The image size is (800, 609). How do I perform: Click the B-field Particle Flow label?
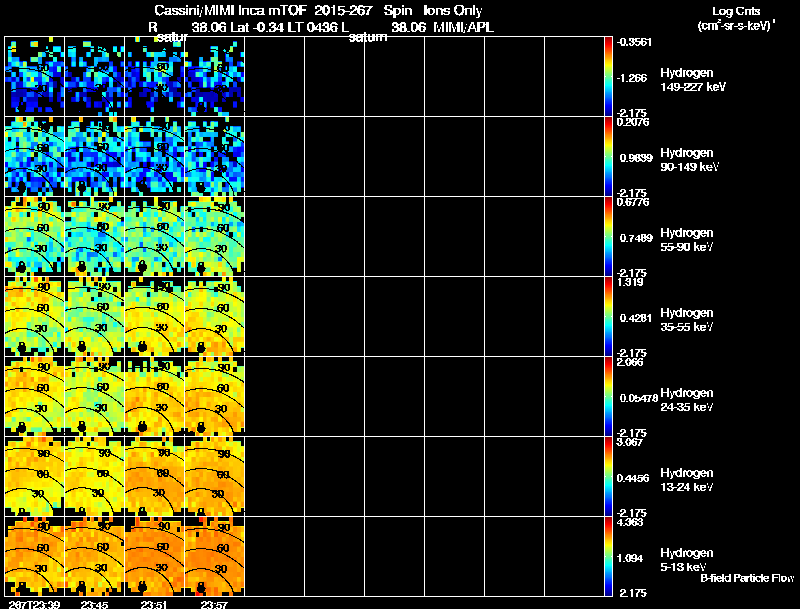(x=747, y=578)
